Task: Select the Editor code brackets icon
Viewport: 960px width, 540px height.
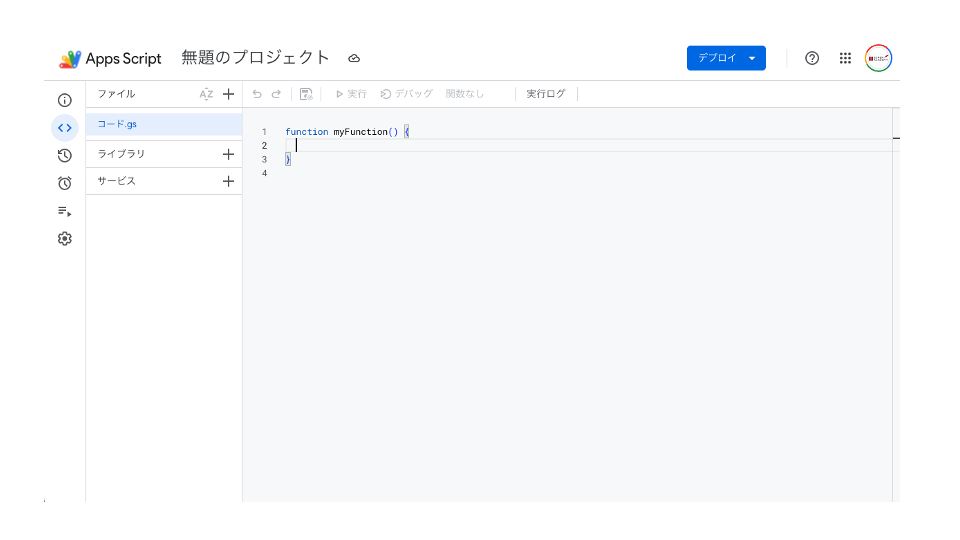Action: click(x=64, y=128)
